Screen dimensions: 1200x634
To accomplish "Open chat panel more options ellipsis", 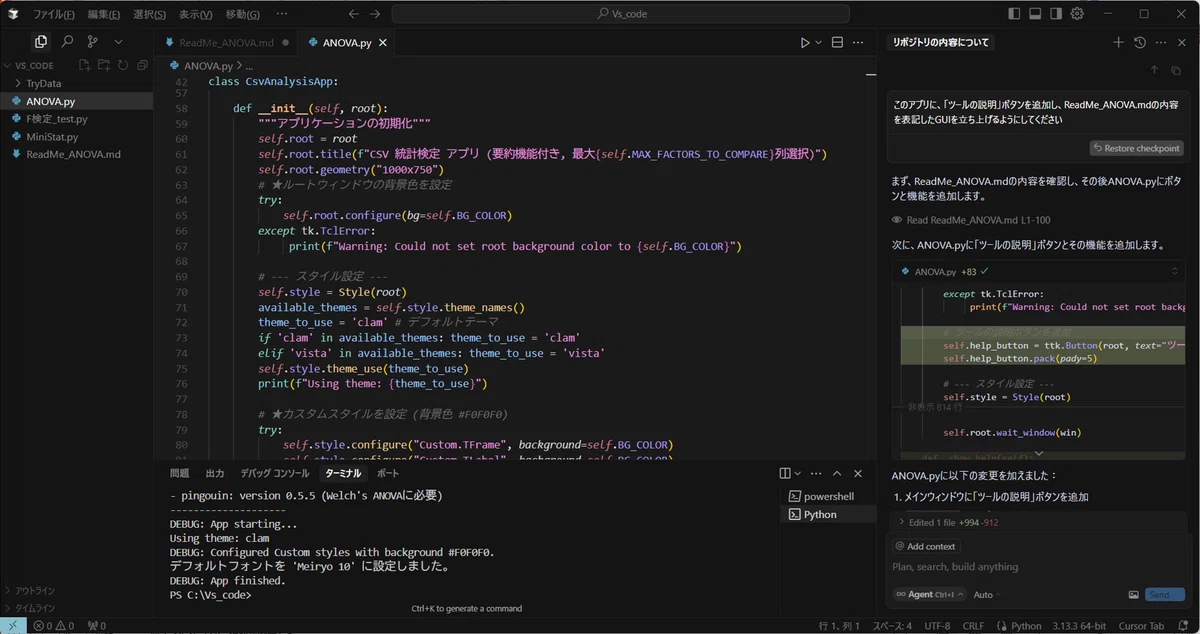I will click(x=1160, y=43).
